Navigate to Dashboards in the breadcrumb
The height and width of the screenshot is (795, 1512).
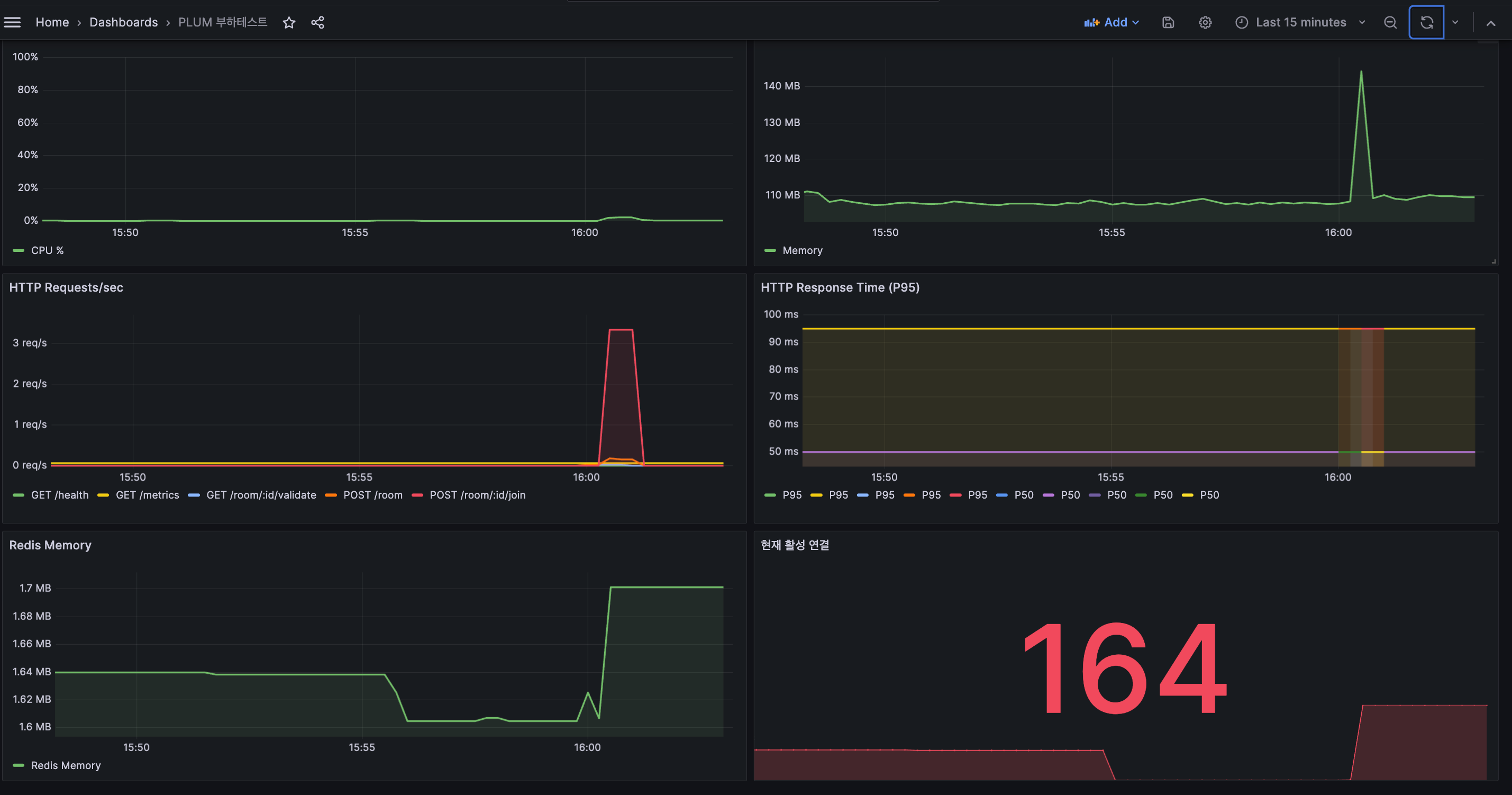[x=123, y=22]
